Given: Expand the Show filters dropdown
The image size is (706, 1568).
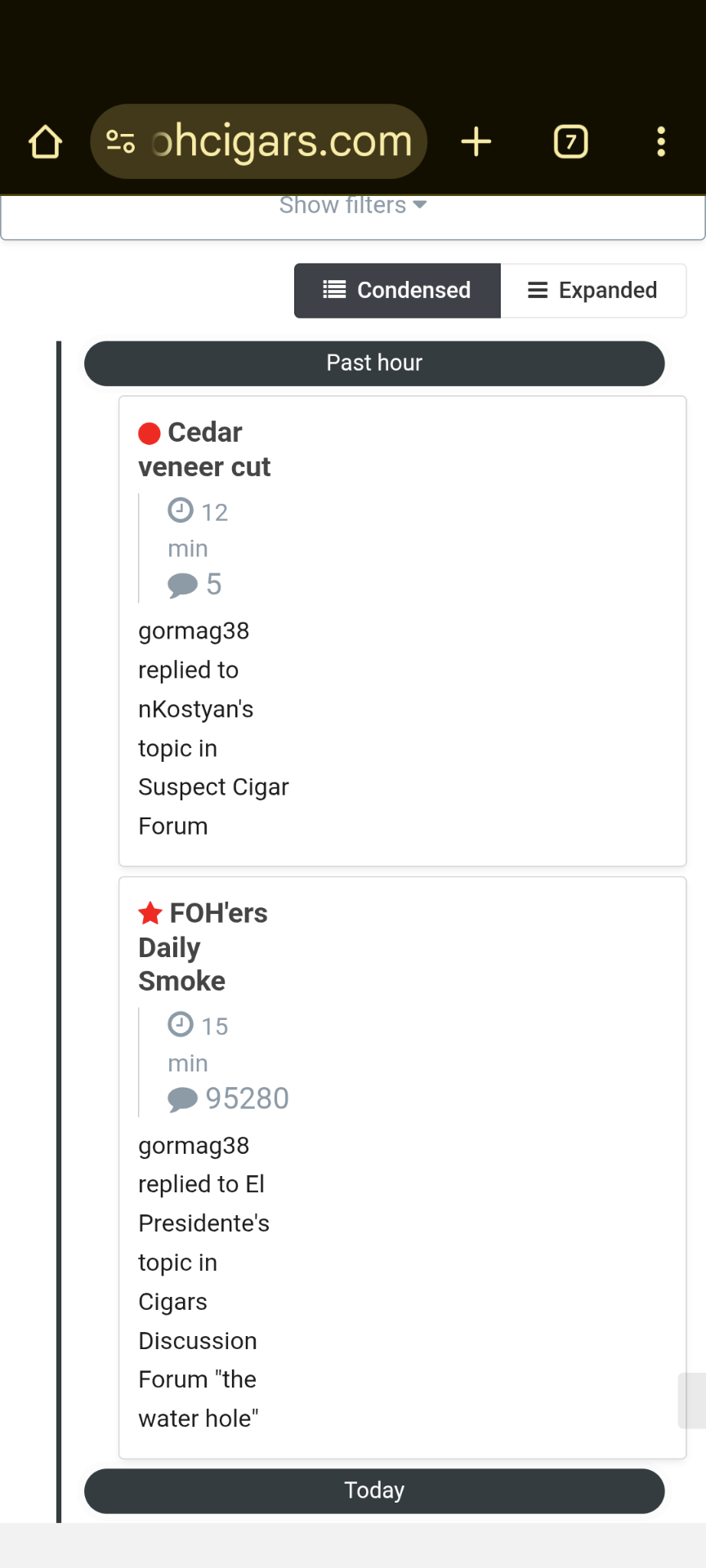Looking at the screenshot, I should pos(352,205).
